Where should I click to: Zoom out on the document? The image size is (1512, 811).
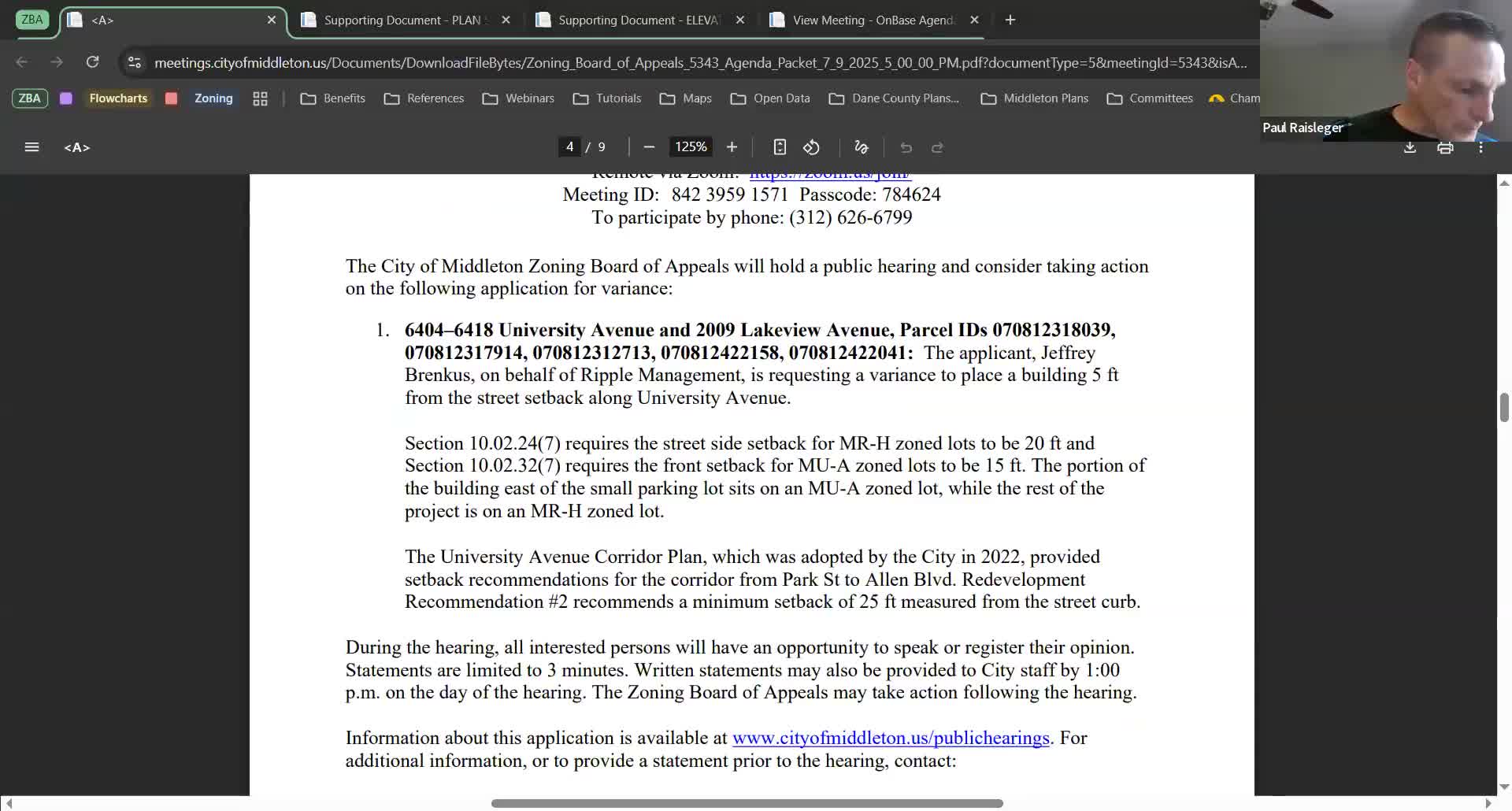pos(649,147)
